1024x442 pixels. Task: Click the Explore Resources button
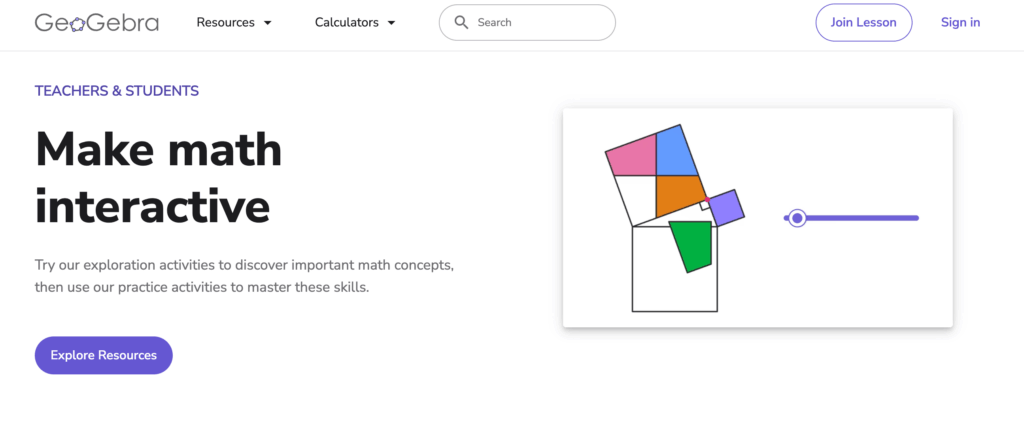104,355
